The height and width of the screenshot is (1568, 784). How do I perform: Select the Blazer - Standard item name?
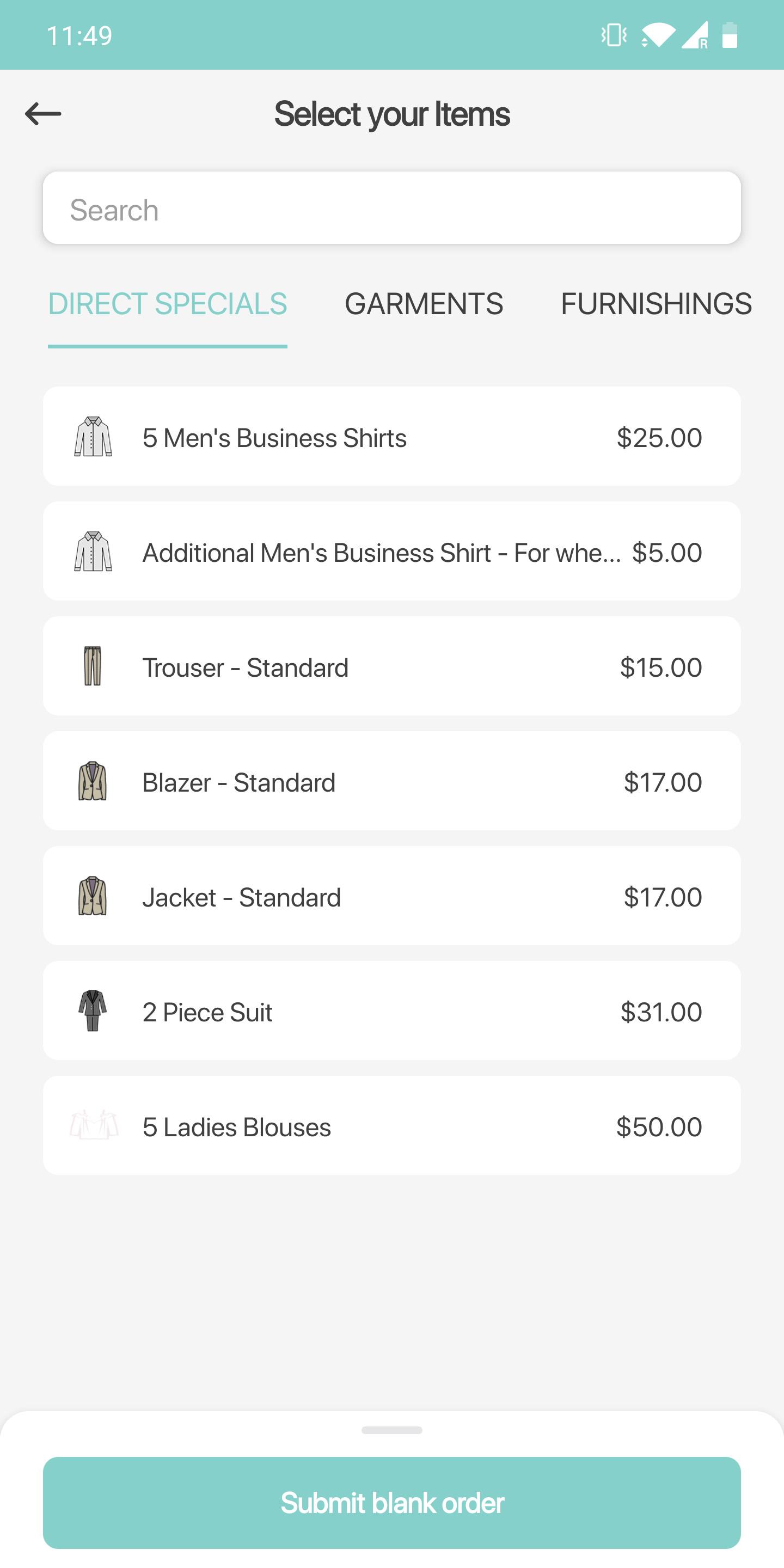(x=238, y=783)
